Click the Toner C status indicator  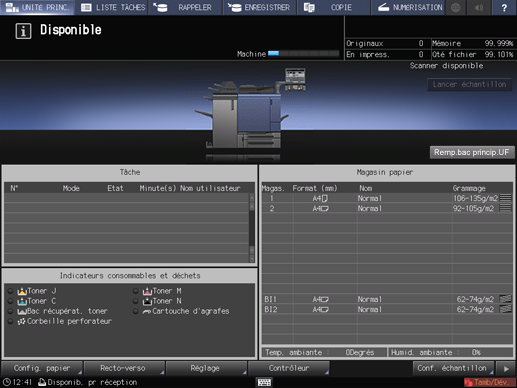[x=11, y=301]
